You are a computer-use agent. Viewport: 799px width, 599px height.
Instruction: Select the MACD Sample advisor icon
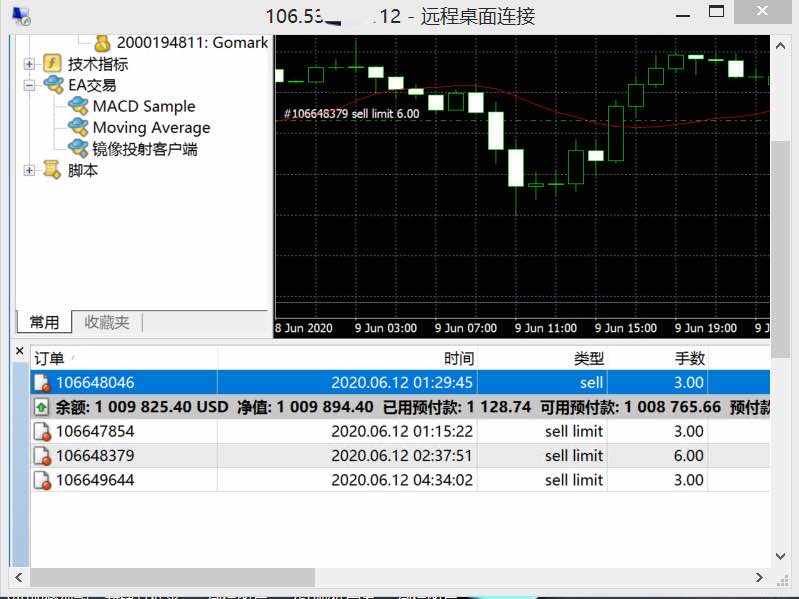click(78, 106)
